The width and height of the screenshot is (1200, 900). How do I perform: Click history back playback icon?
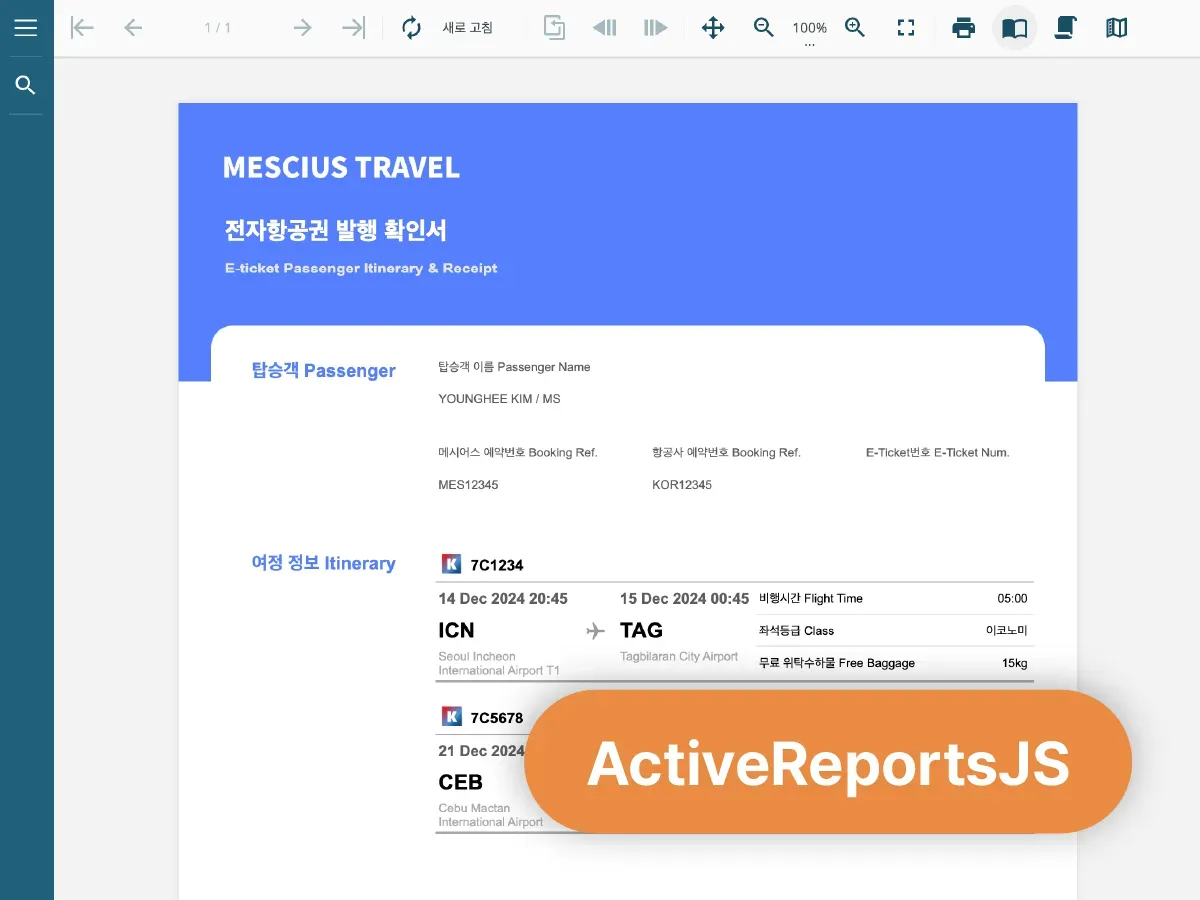pos(605,28)
